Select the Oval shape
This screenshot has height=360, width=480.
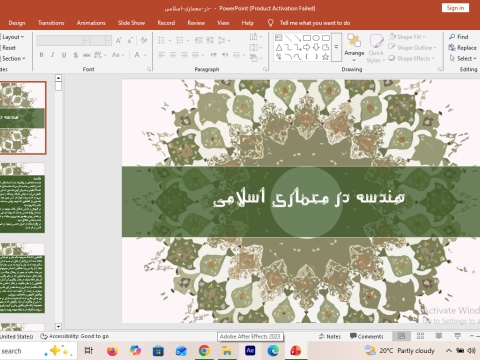click(x=316, y=38)
